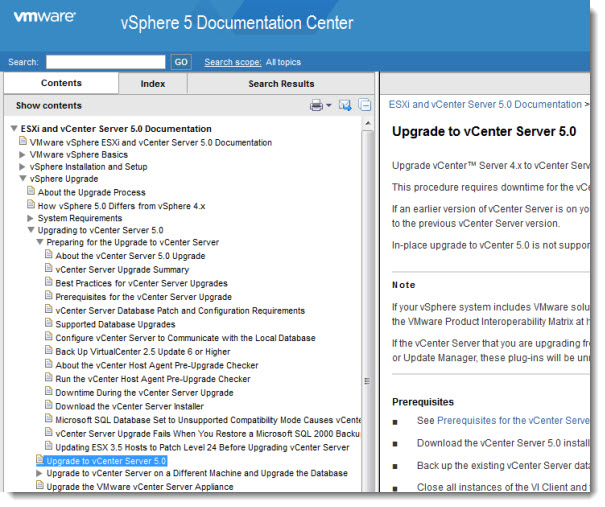Select highlighted Upgrade to vCenter Server 5.0 topic
Screen dimensions: 605x507
(107, 463)
